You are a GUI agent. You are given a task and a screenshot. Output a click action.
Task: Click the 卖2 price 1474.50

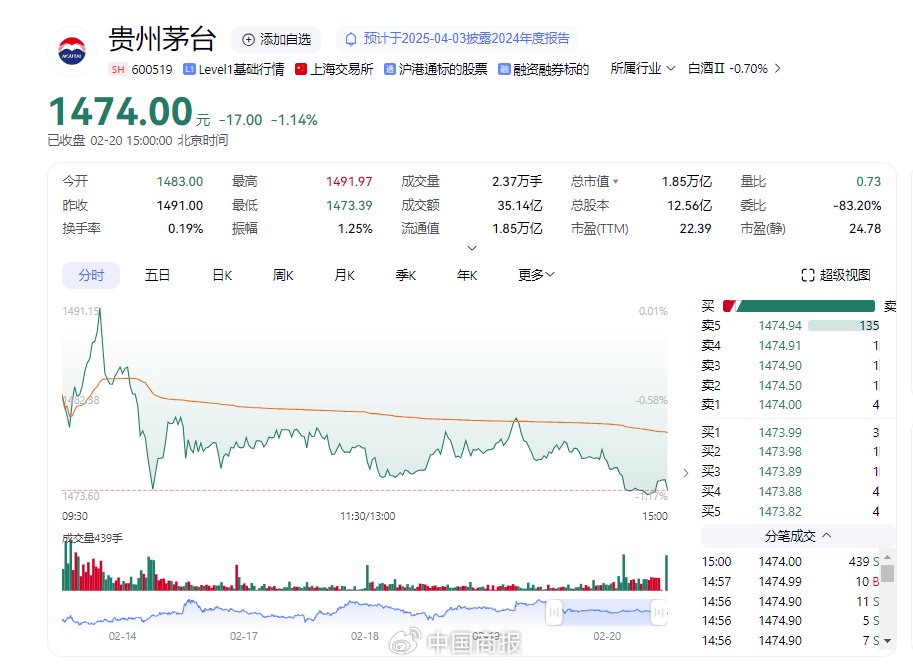click(x=780, y=385)
